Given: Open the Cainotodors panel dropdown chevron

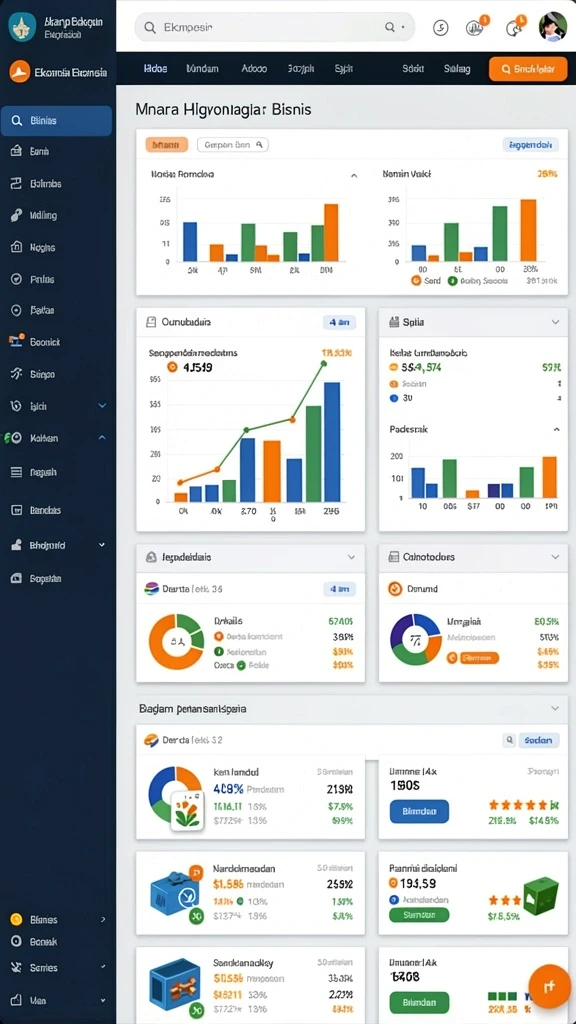Looking at the screenshot, I should click(555, 557).
